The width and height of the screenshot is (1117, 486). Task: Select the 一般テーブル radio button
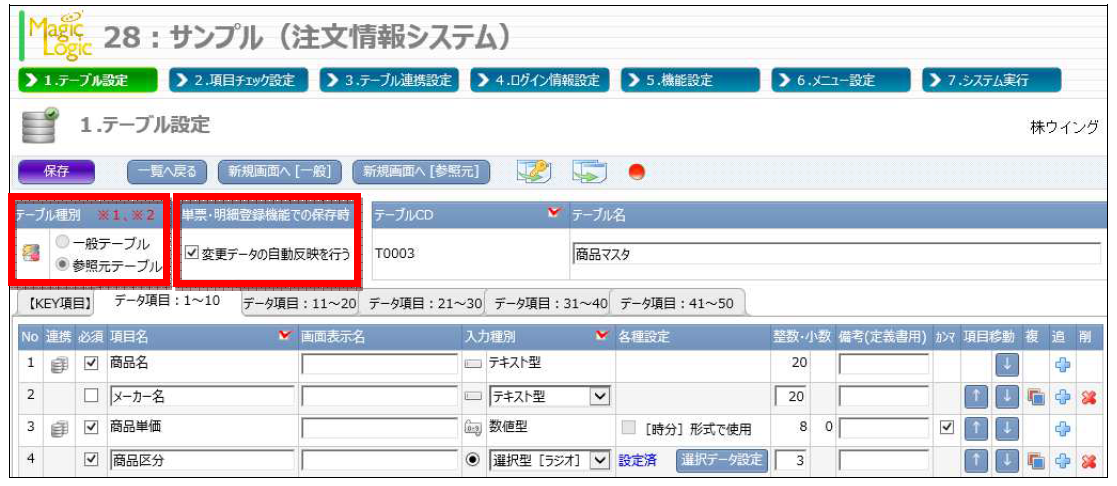pyautogui.click(x=66, y=244)
